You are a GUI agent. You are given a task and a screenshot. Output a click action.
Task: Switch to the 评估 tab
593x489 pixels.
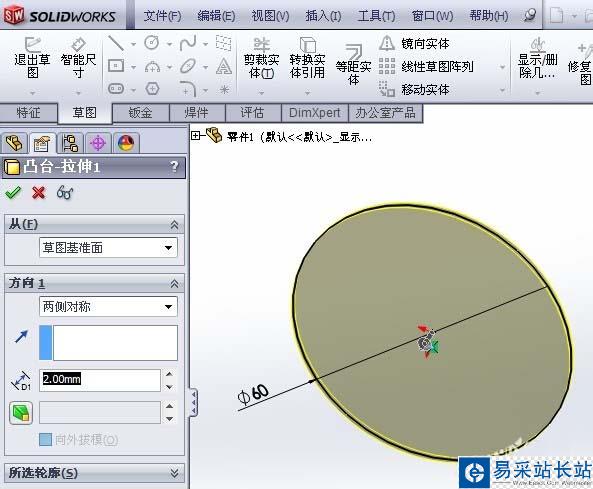pyautogui.click(x=253, y=113)
